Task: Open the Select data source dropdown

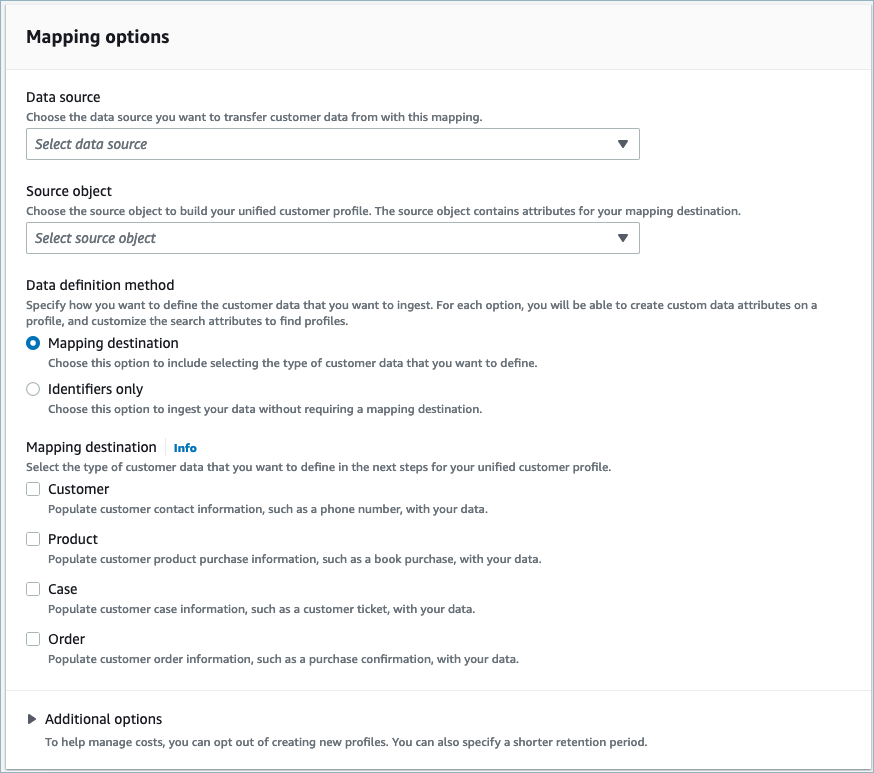Action: [x=330, y=144]
